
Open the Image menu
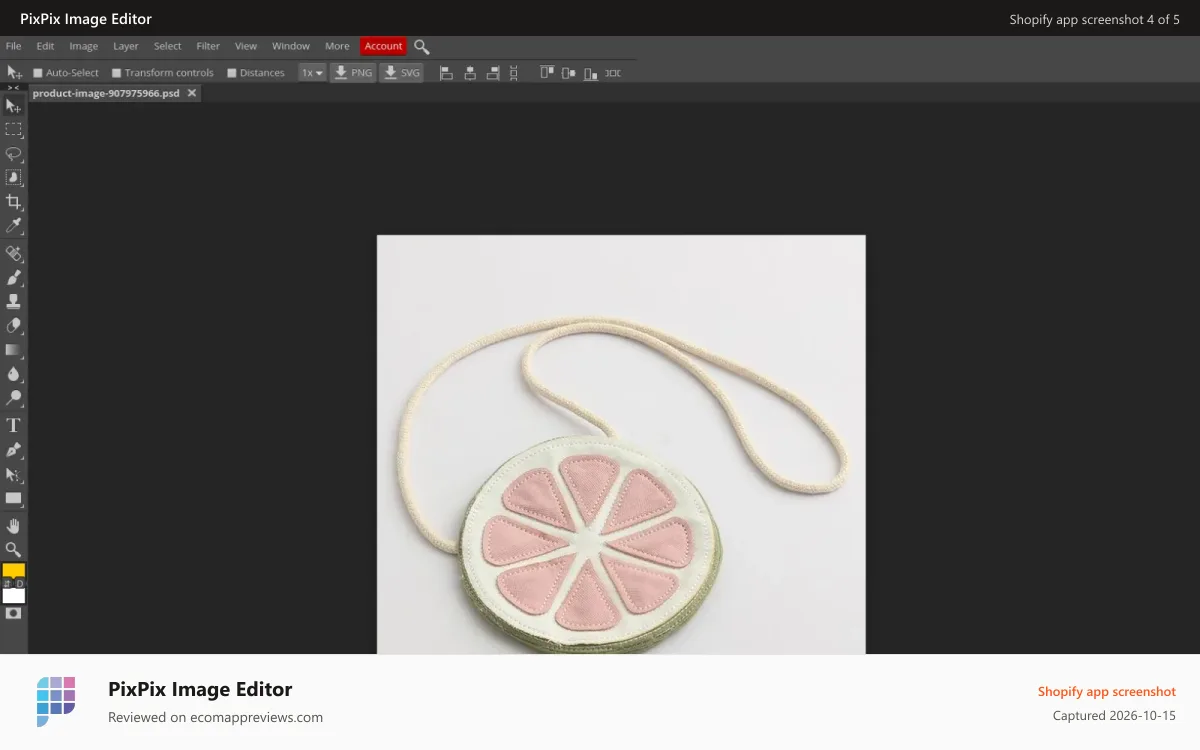tap(83, 46)
